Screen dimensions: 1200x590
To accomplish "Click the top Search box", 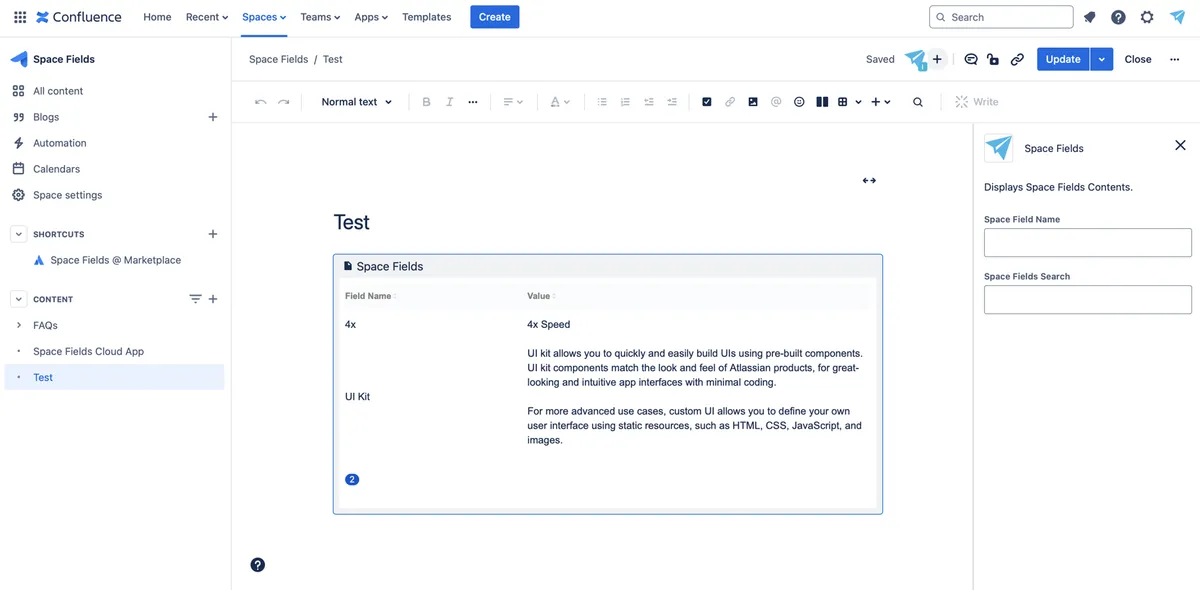I will click(x=1001, y=17).
